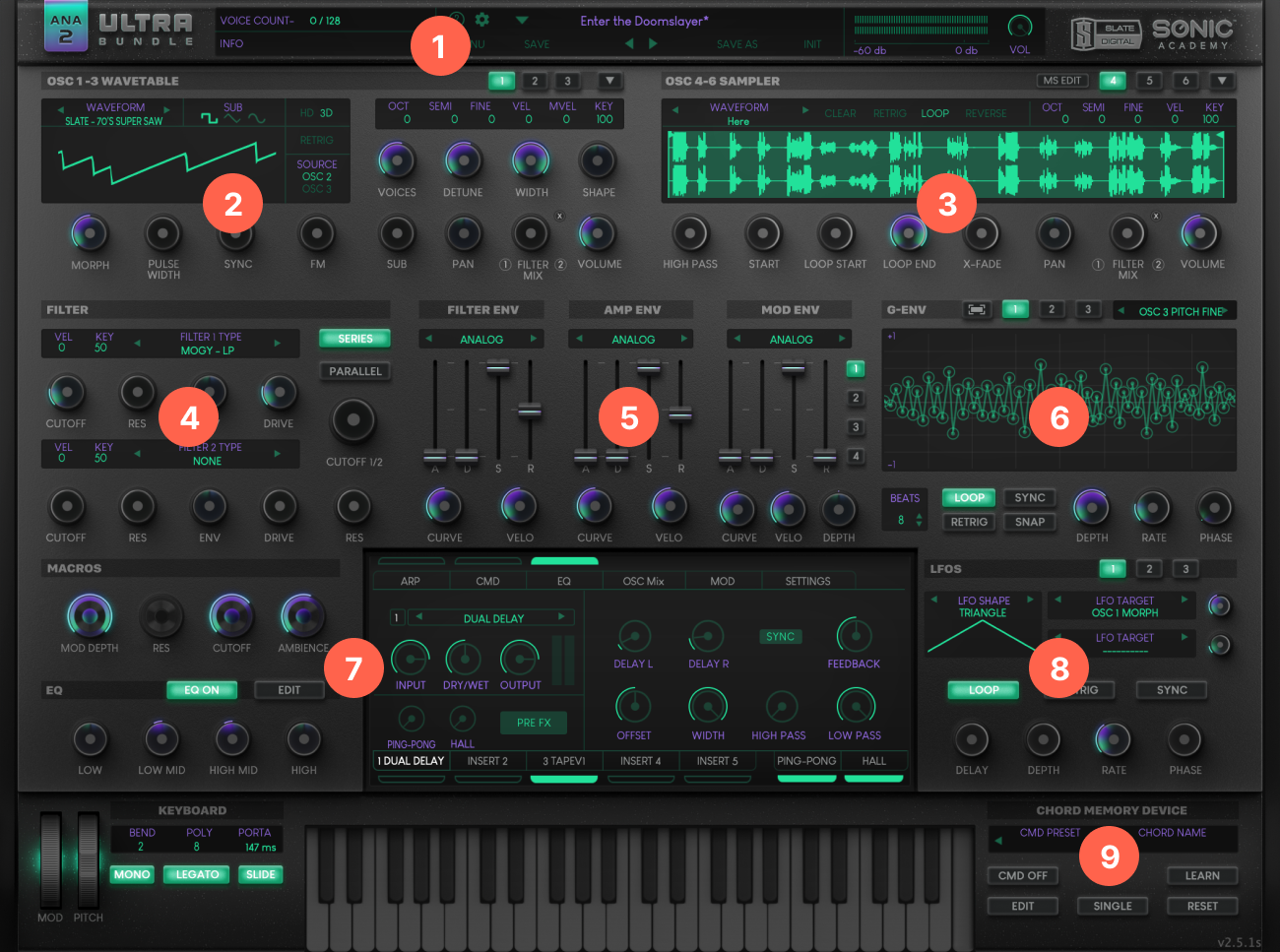Screen dimensions: 1280x952
Task: Enable the SNAP option in G-ENV
Action: pos(1030,522)
